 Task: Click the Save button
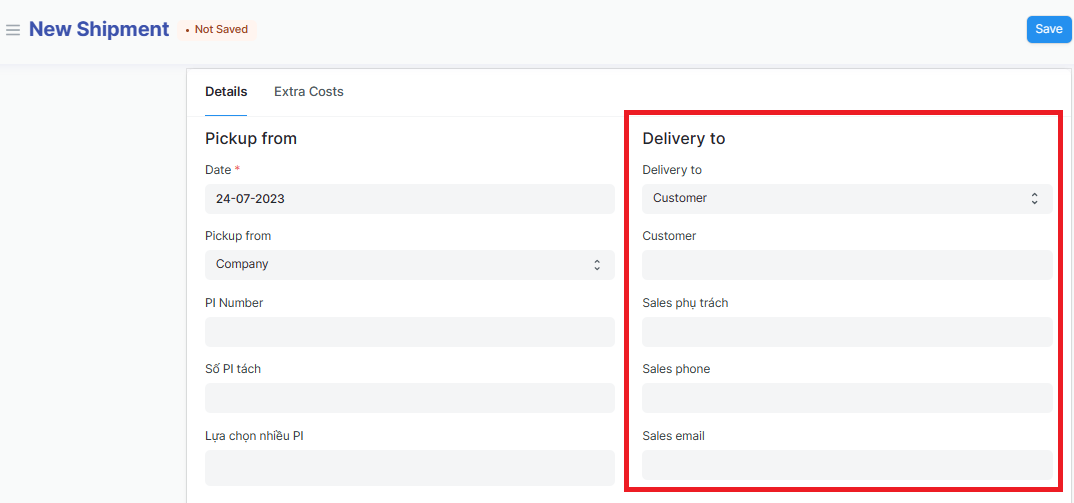[x=1048, y=29]
